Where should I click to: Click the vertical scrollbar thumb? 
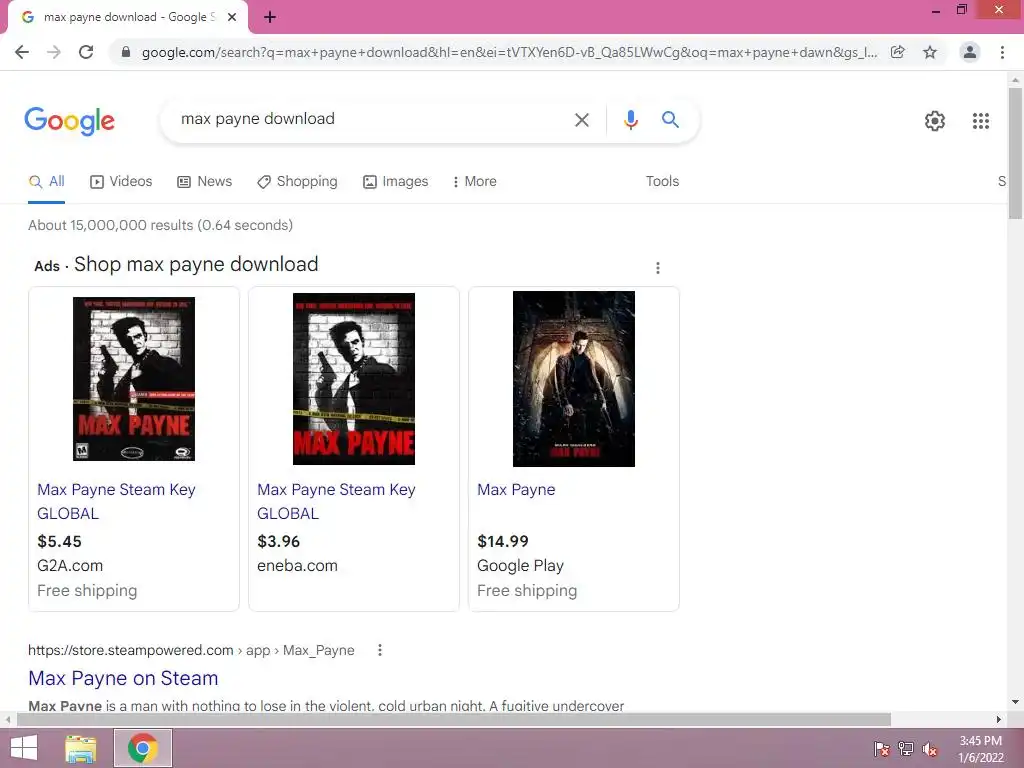(1015, 153)
